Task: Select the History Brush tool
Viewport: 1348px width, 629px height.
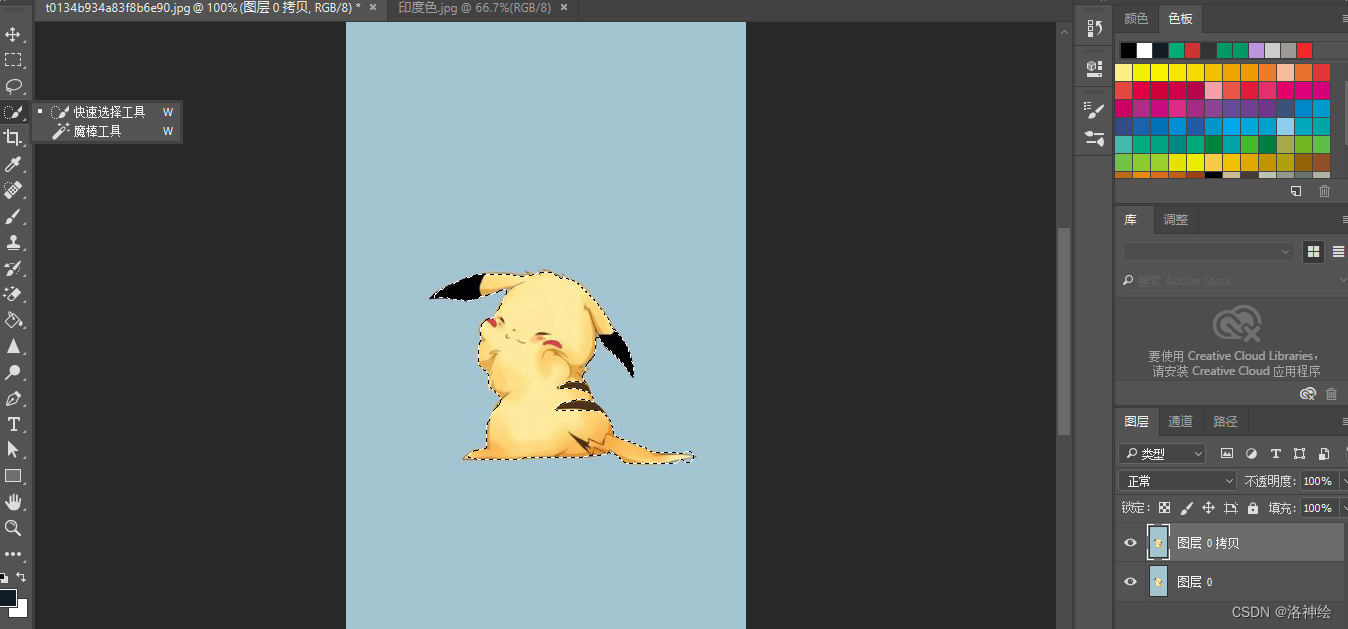Action: [x=13, y=268]
